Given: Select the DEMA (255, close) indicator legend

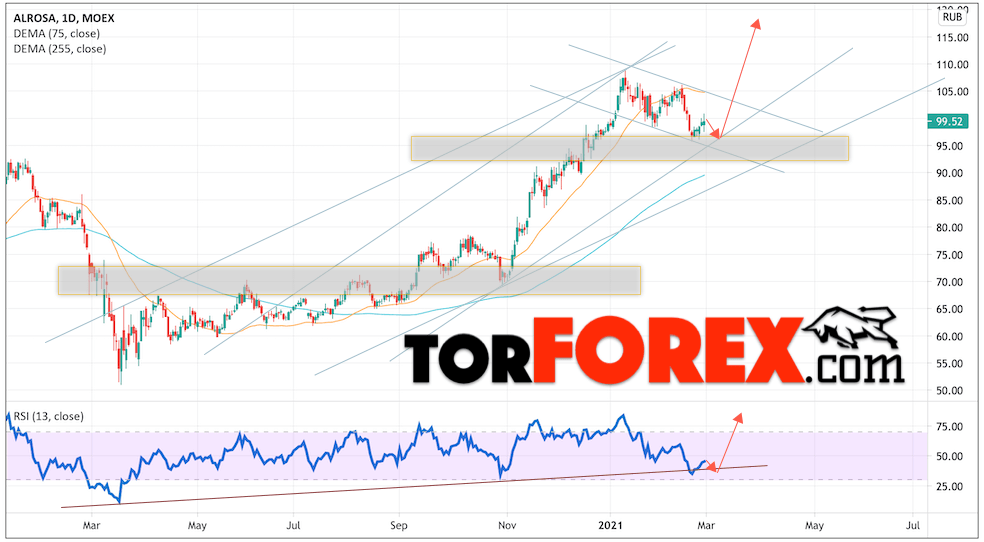Looking at the screenshot, I should pyautogui.click(x=60, y=48).
